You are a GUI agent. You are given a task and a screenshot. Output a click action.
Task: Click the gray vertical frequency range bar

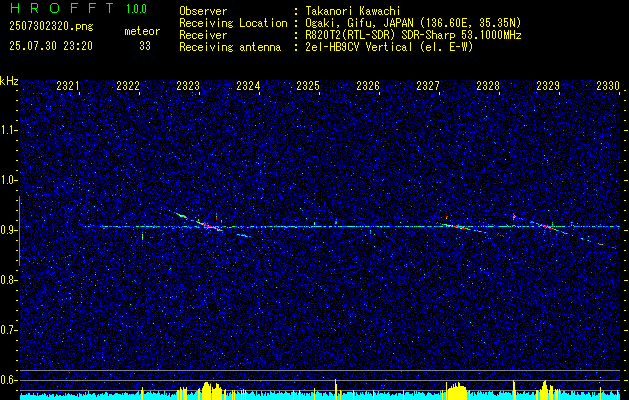pos(20,231)
